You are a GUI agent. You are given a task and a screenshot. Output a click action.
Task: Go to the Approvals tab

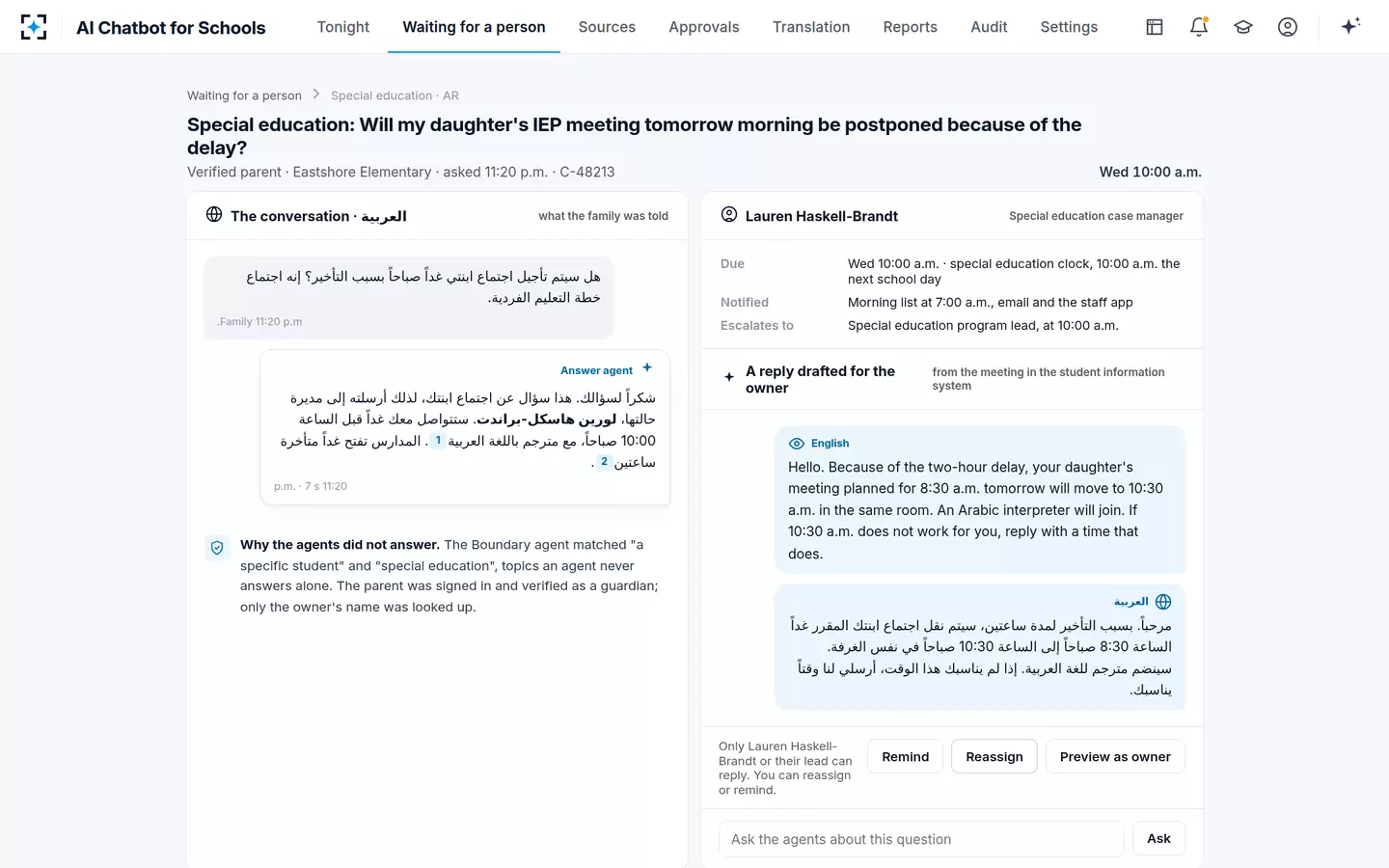coord(704,27)
